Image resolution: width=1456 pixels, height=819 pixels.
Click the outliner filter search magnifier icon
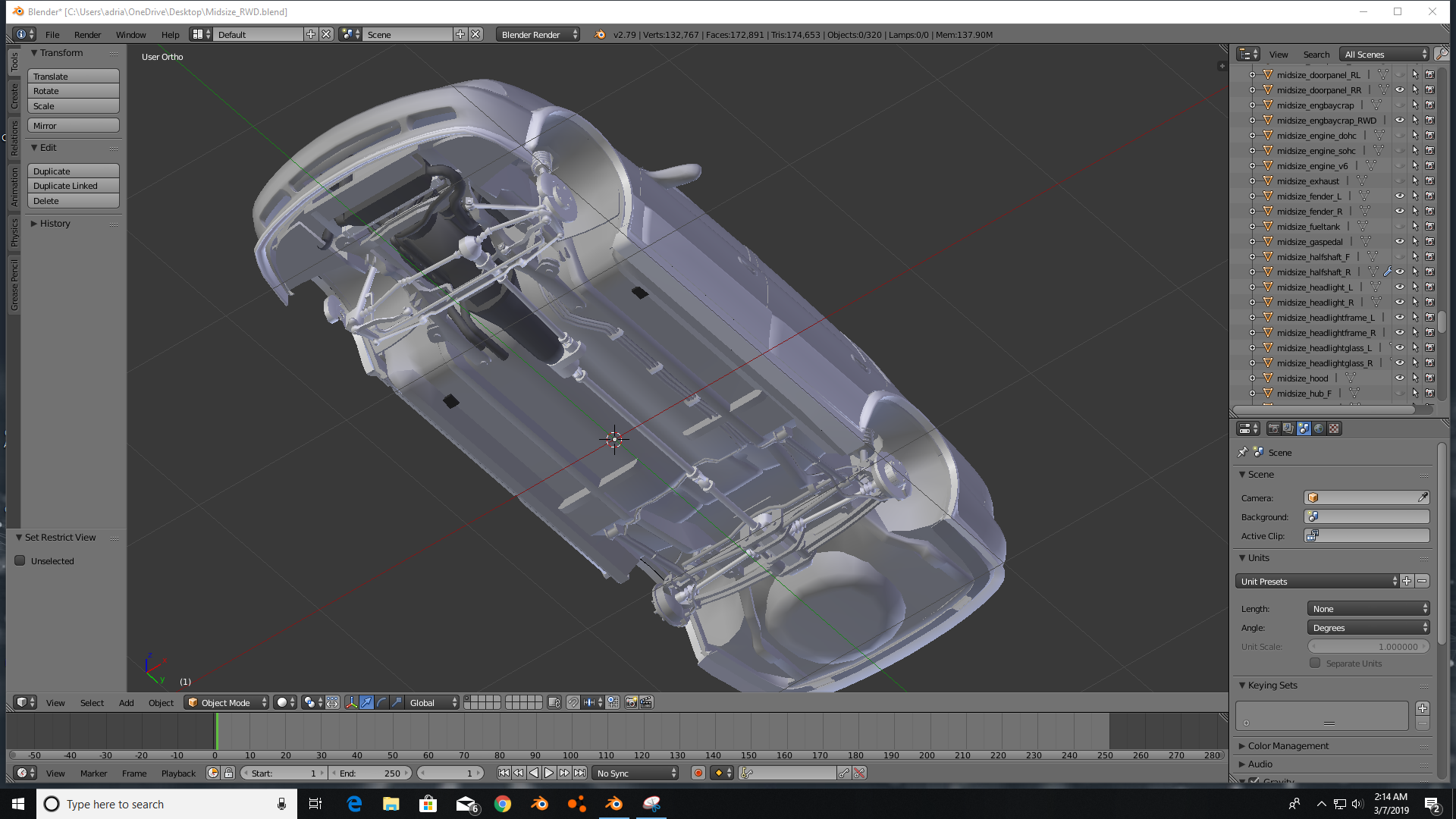tap(1441, 54)
